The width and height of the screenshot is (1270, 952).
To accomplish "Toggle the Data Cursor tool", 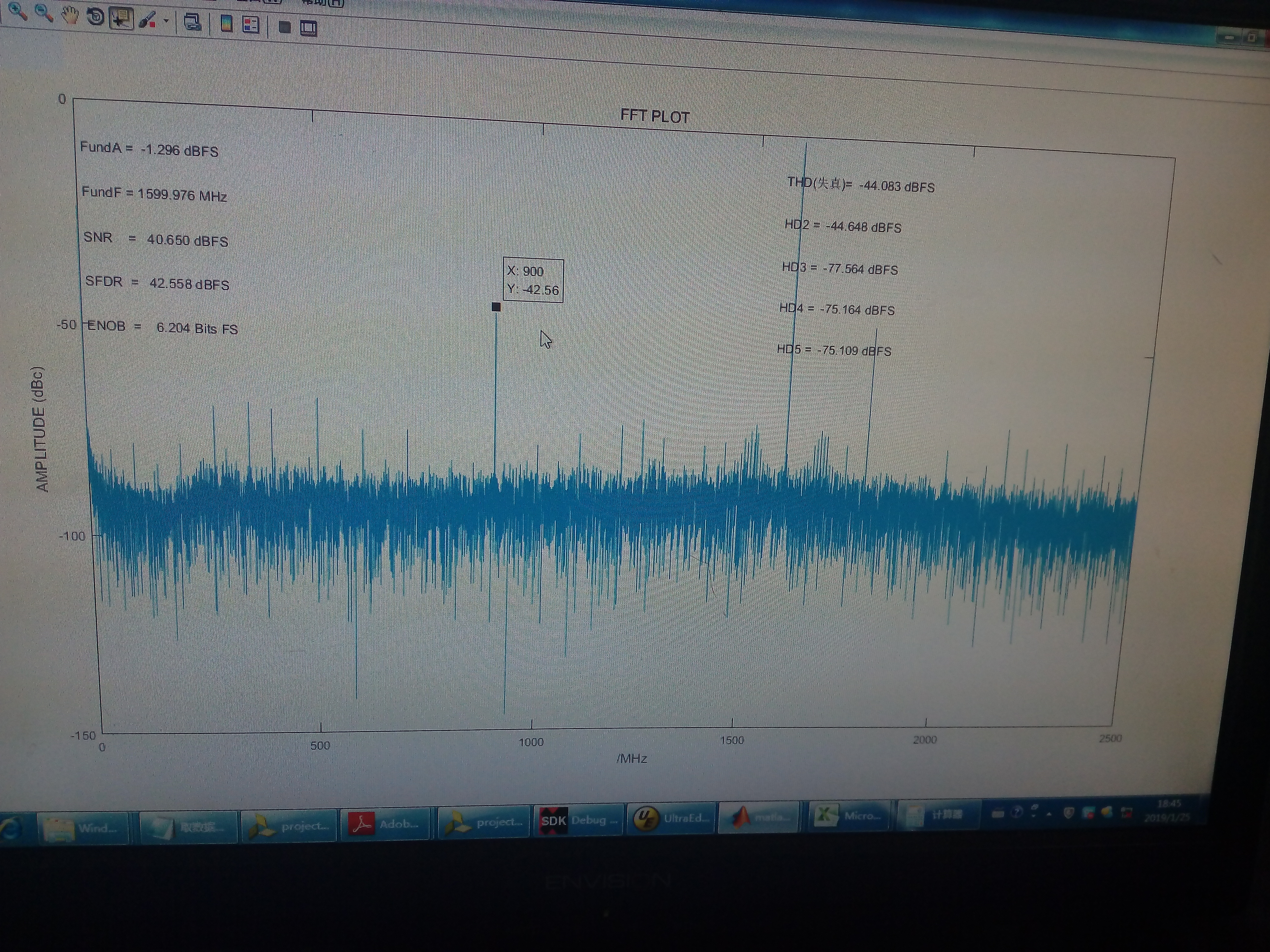I will (121, 18).
